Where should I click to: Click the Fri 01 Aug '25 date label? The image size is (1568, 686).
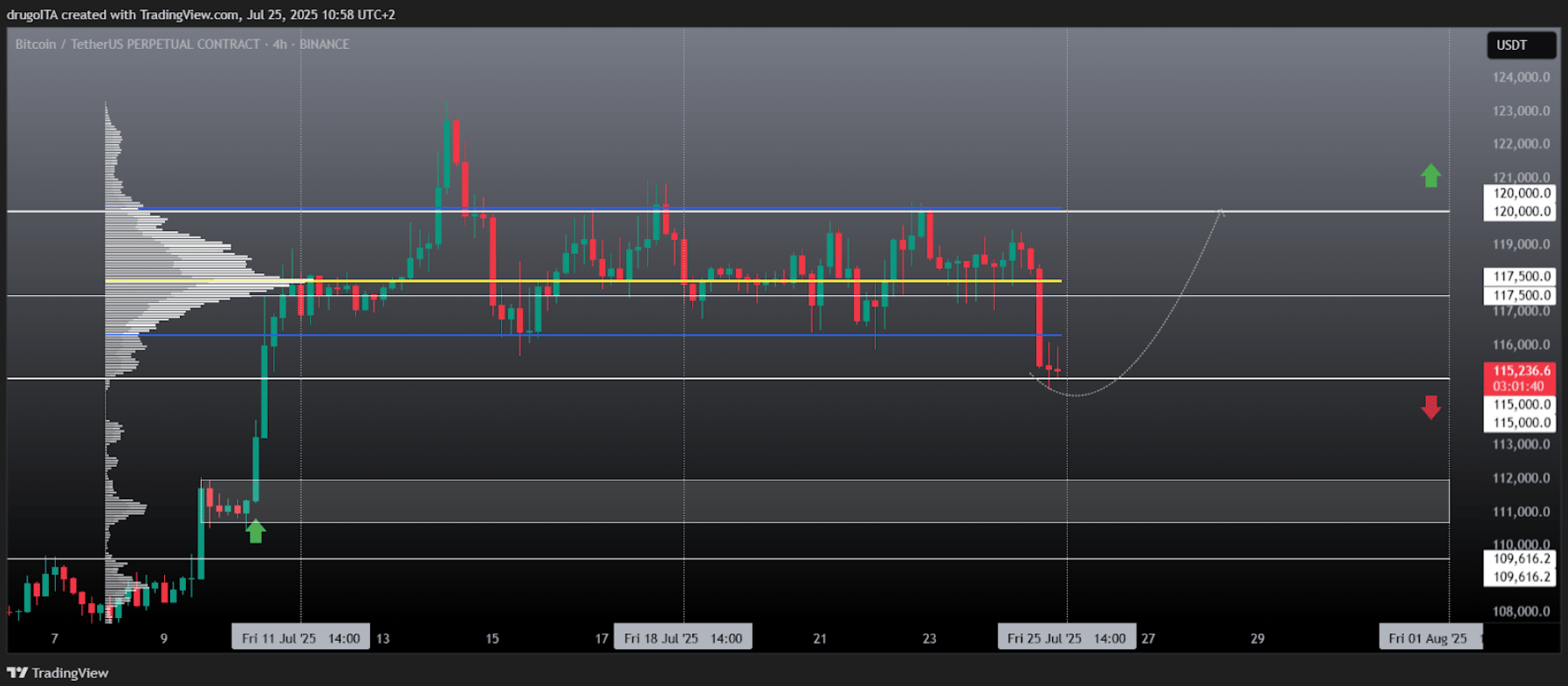click(1430, 638)
